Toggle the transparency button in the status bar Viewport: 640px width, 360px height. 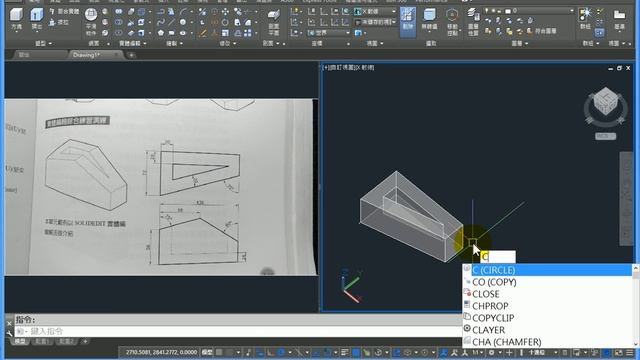coord(356,352)
